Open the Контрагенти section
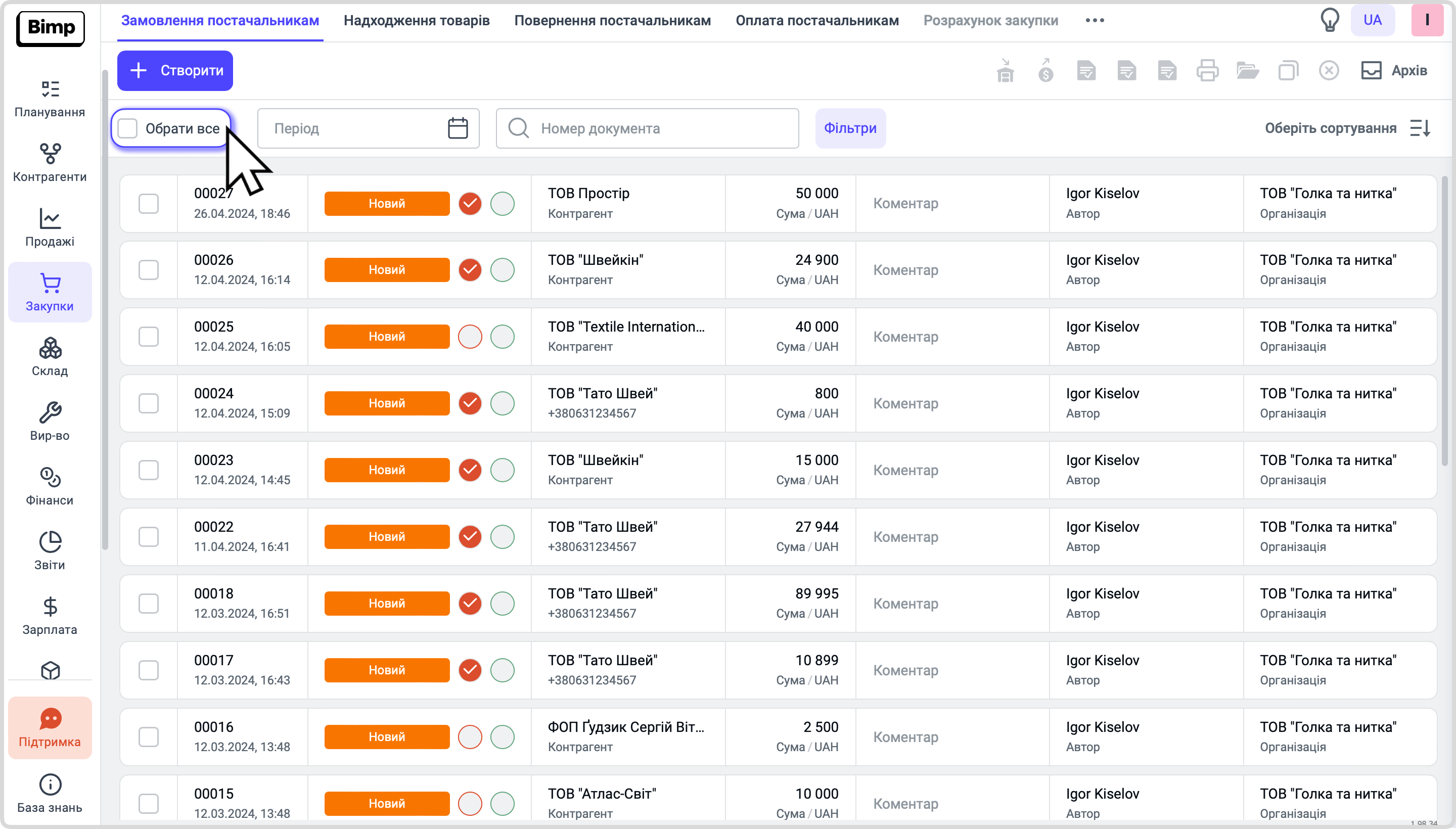The width and height of the screenshot is (1456, 829). (50, 163)
